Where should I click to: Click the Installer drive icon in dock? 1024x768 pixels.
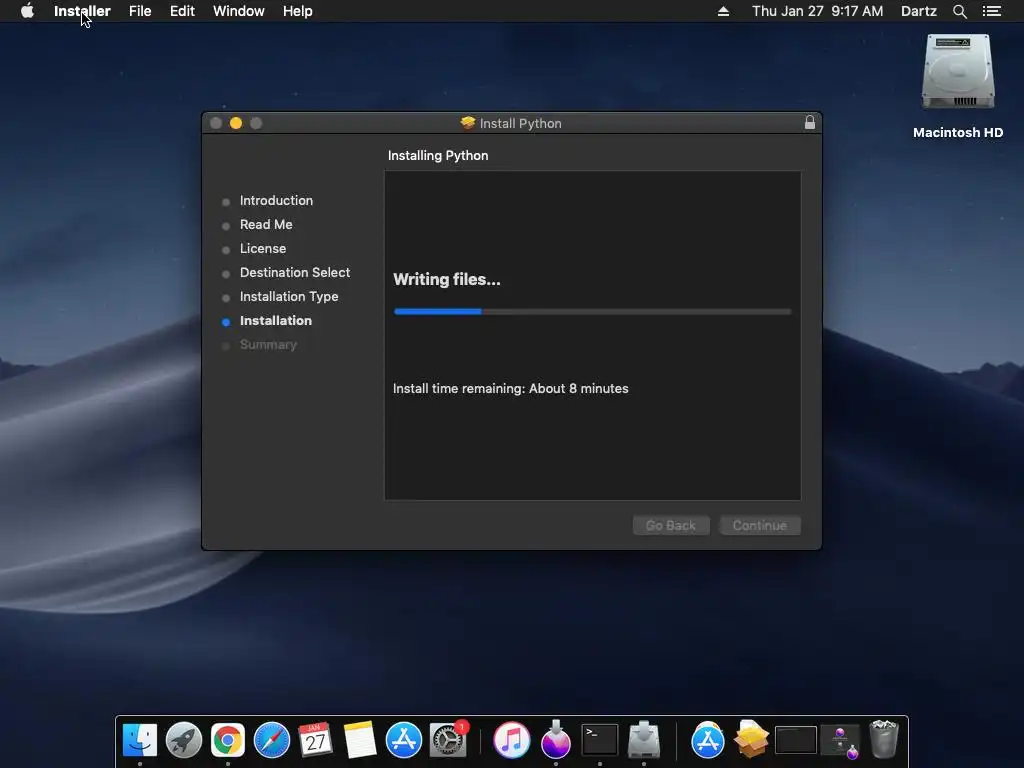pyautogui.click(x=644, y=740)
